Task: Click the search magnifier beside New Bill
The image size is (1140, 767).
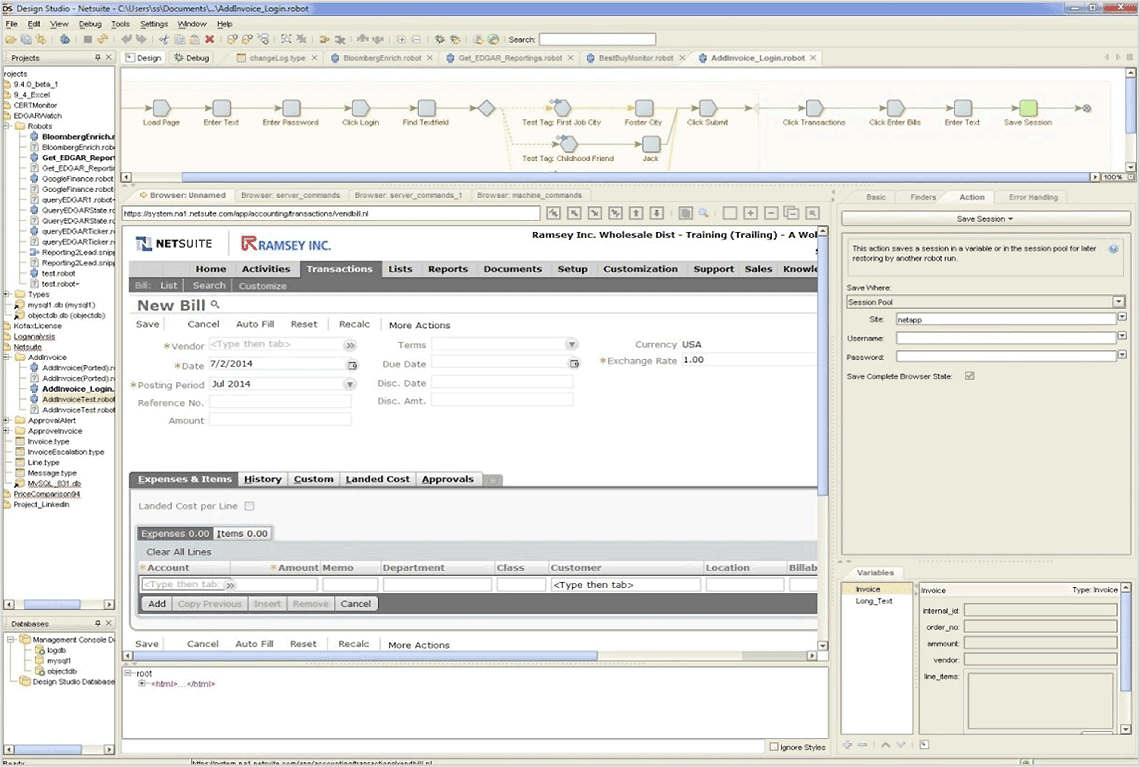Action: 215,305
